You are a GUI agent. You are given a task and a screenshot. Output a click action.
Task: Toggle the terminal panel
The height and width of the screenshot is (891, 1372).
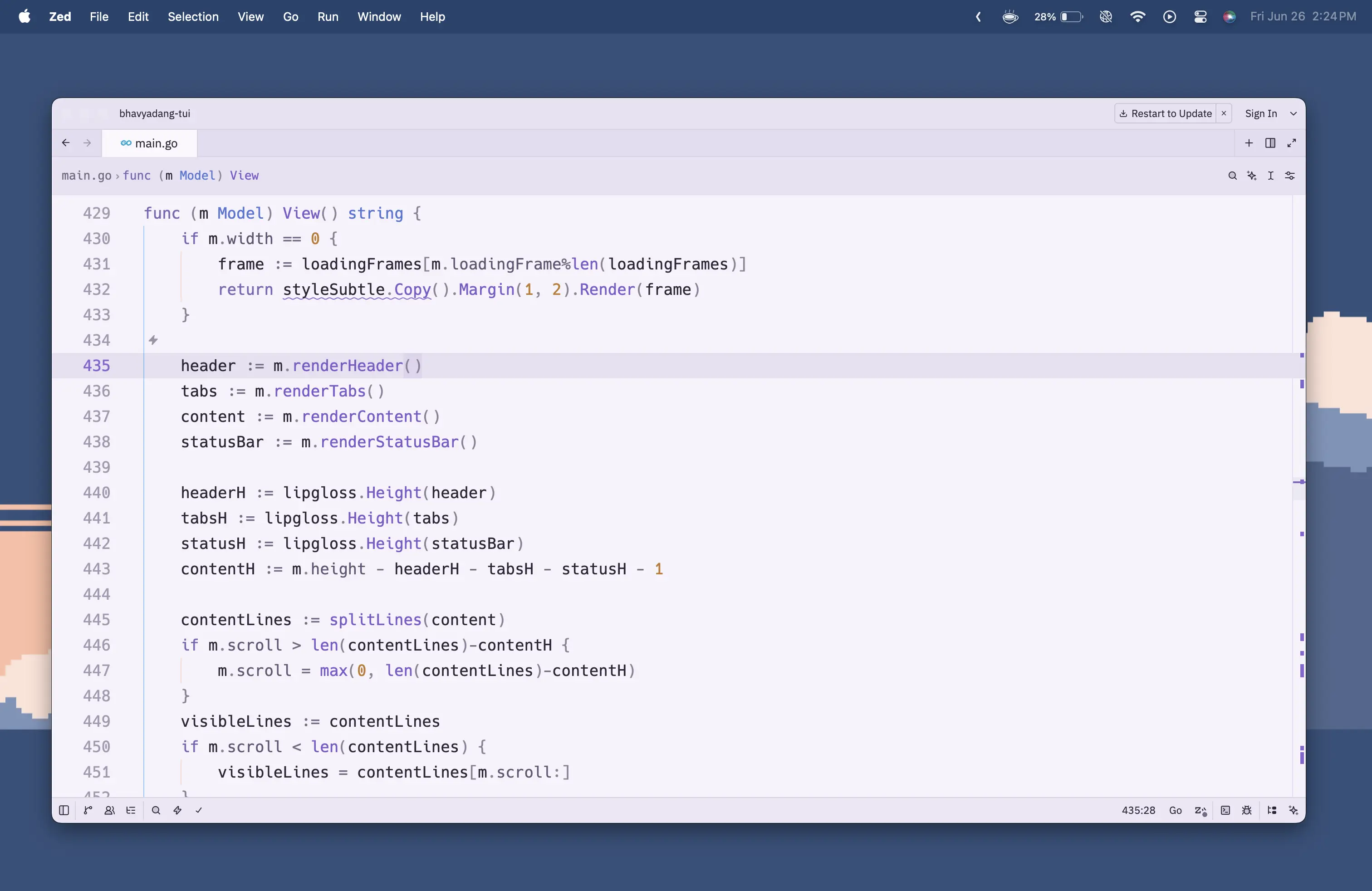click(1225, 810)
